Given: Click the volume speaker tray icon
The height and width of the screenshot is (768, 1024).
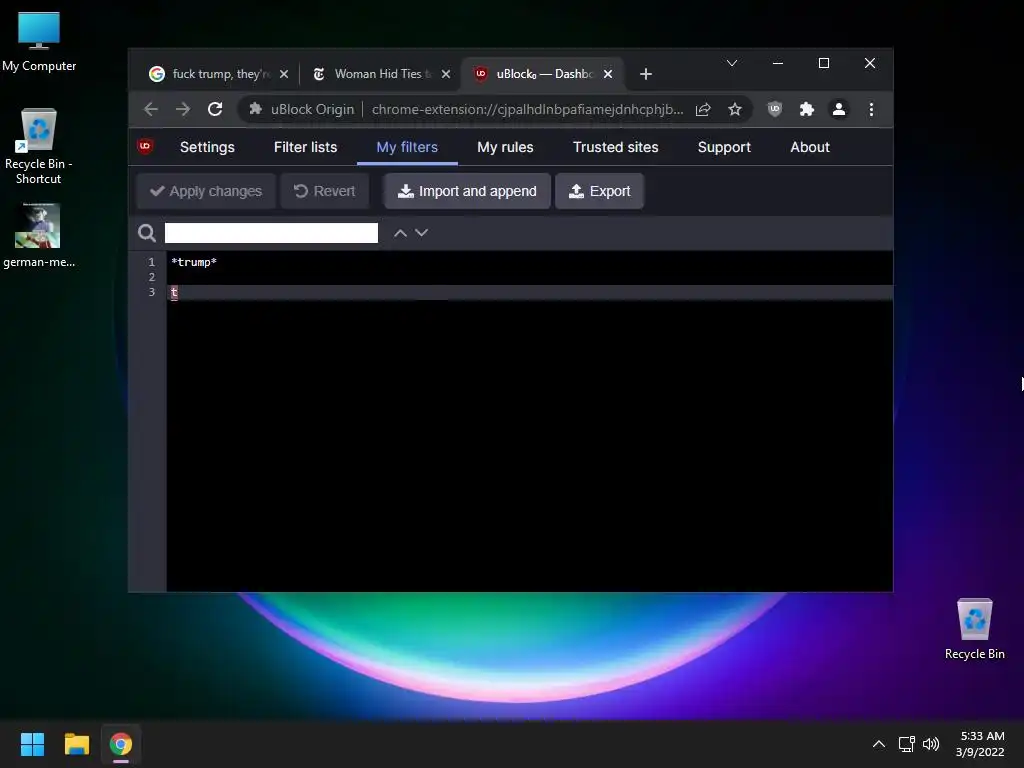Looking at the screenshot, I should pyautogui.click(x=931, y=744).
